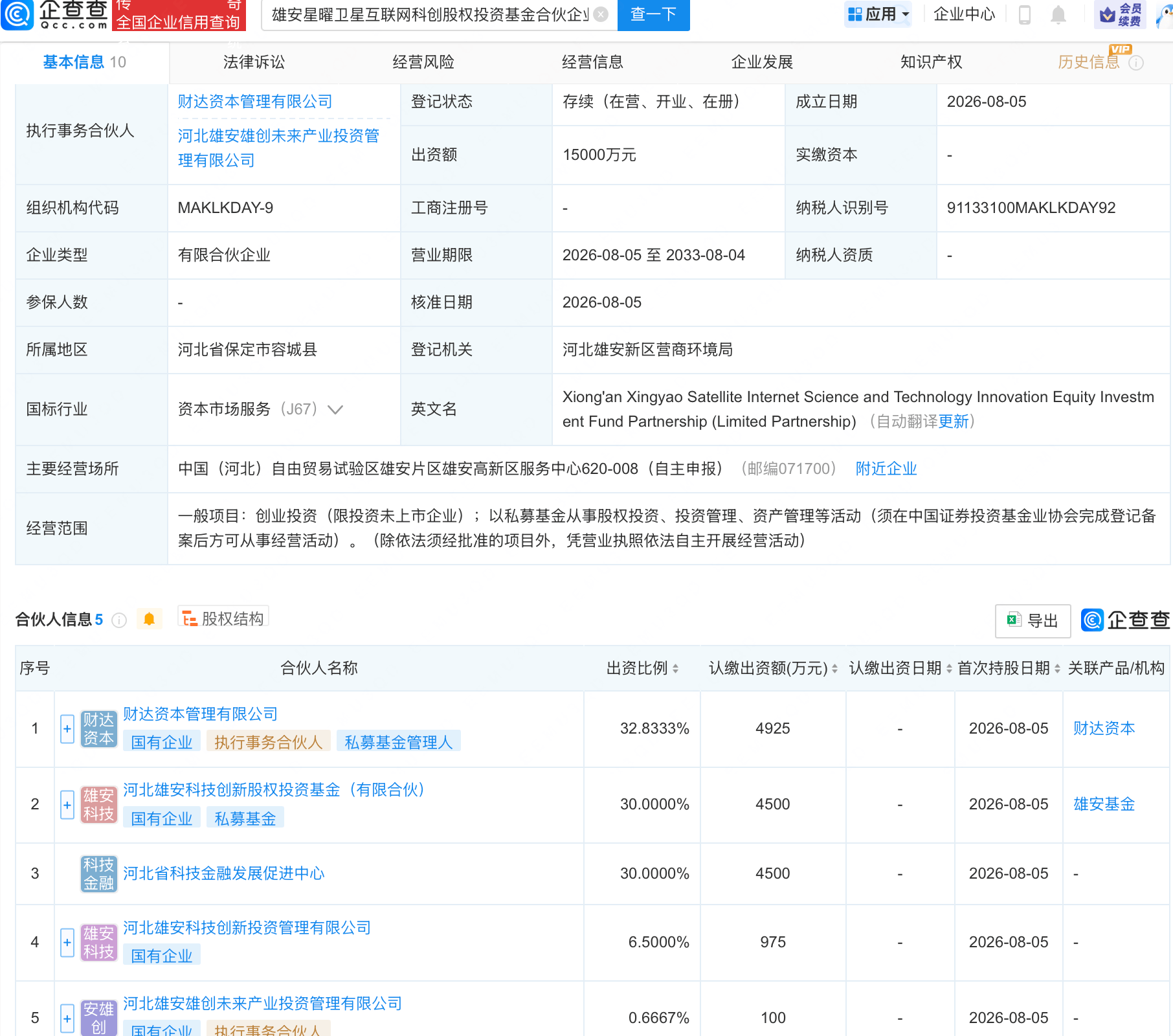Viewport: 1173px width, 1036px height.
Task: Open 河北雄安雄创未来产业投资管理有限公司 link in 执行事务合伙人
Action: (x=279, y=148)
